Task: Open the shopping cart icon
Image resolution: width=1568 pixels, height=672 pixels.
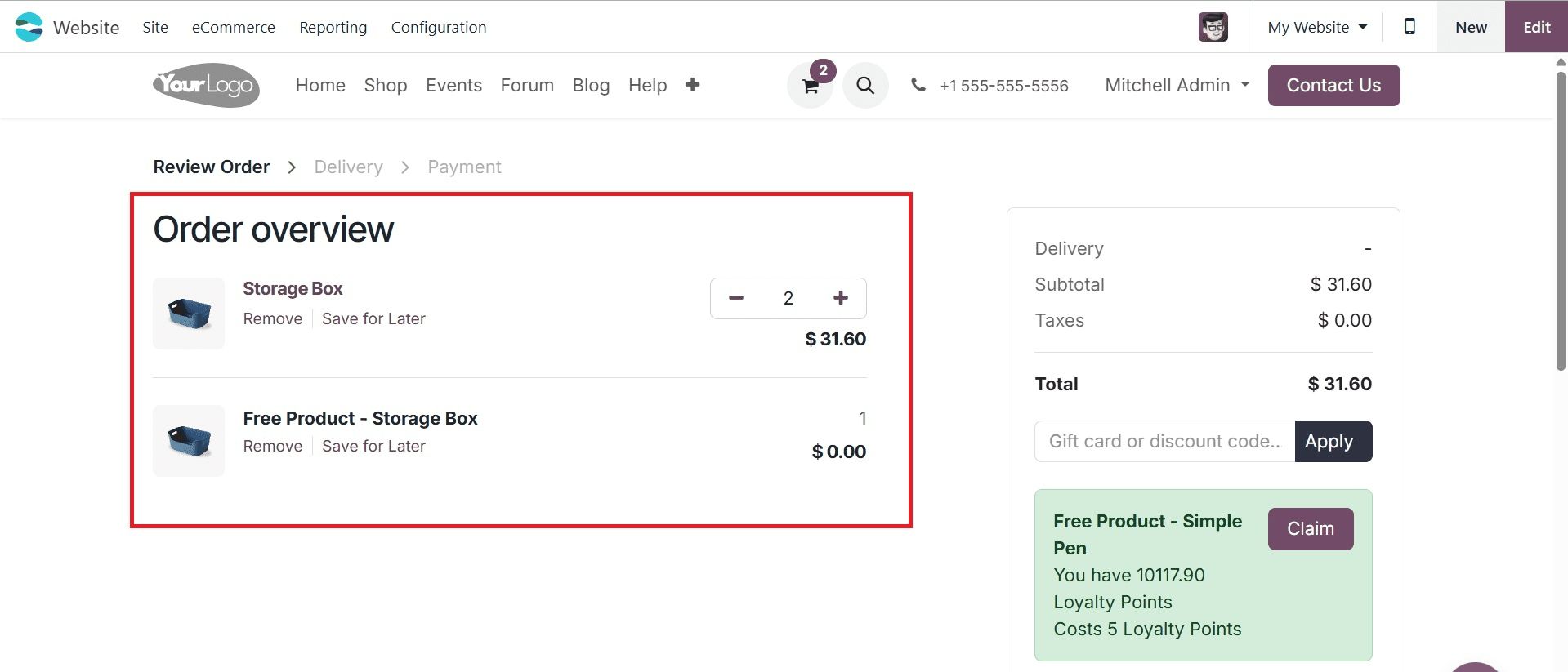Action: coord(809,85)
